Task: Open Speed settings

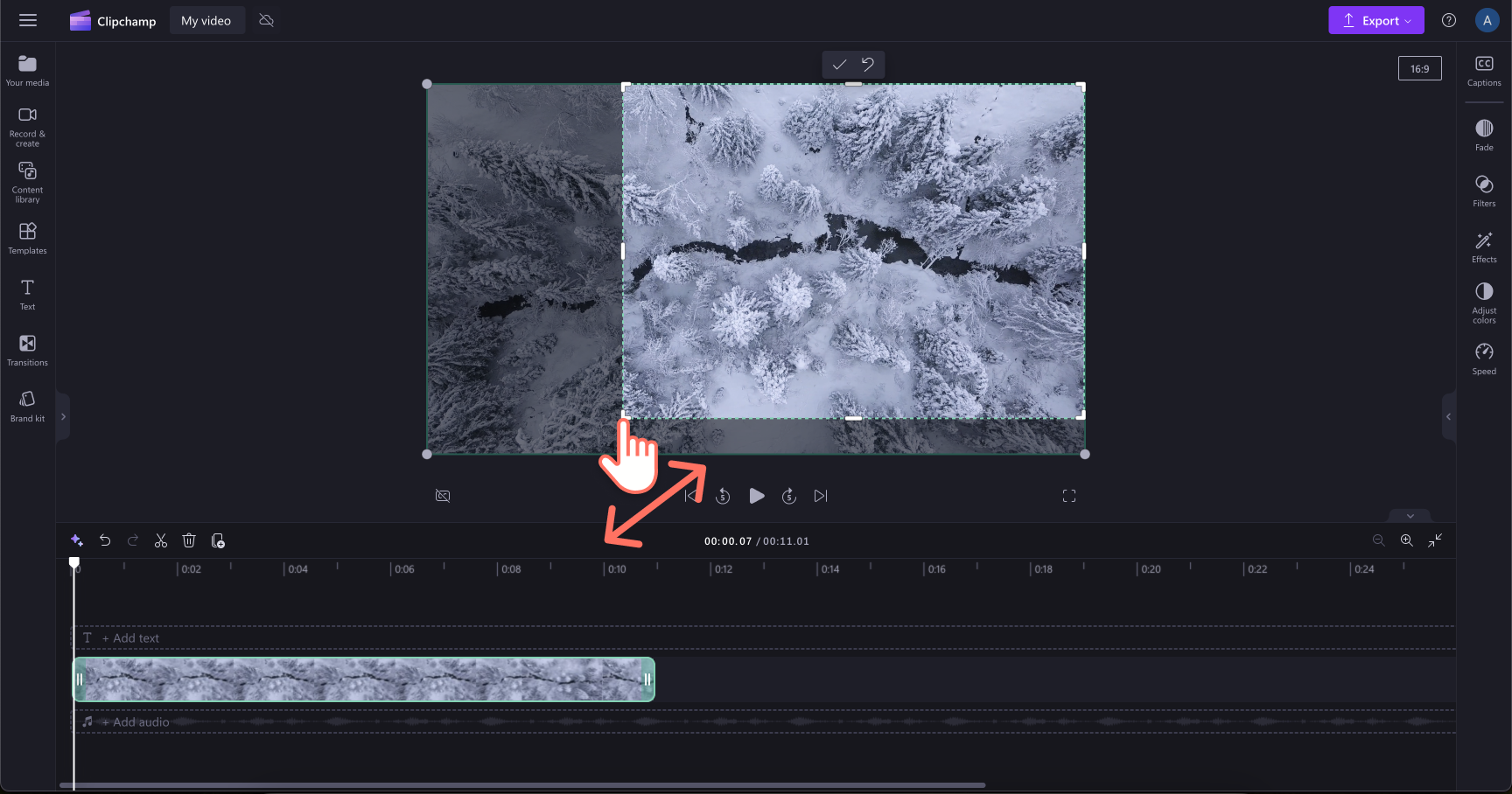Action: point(1484,359)
